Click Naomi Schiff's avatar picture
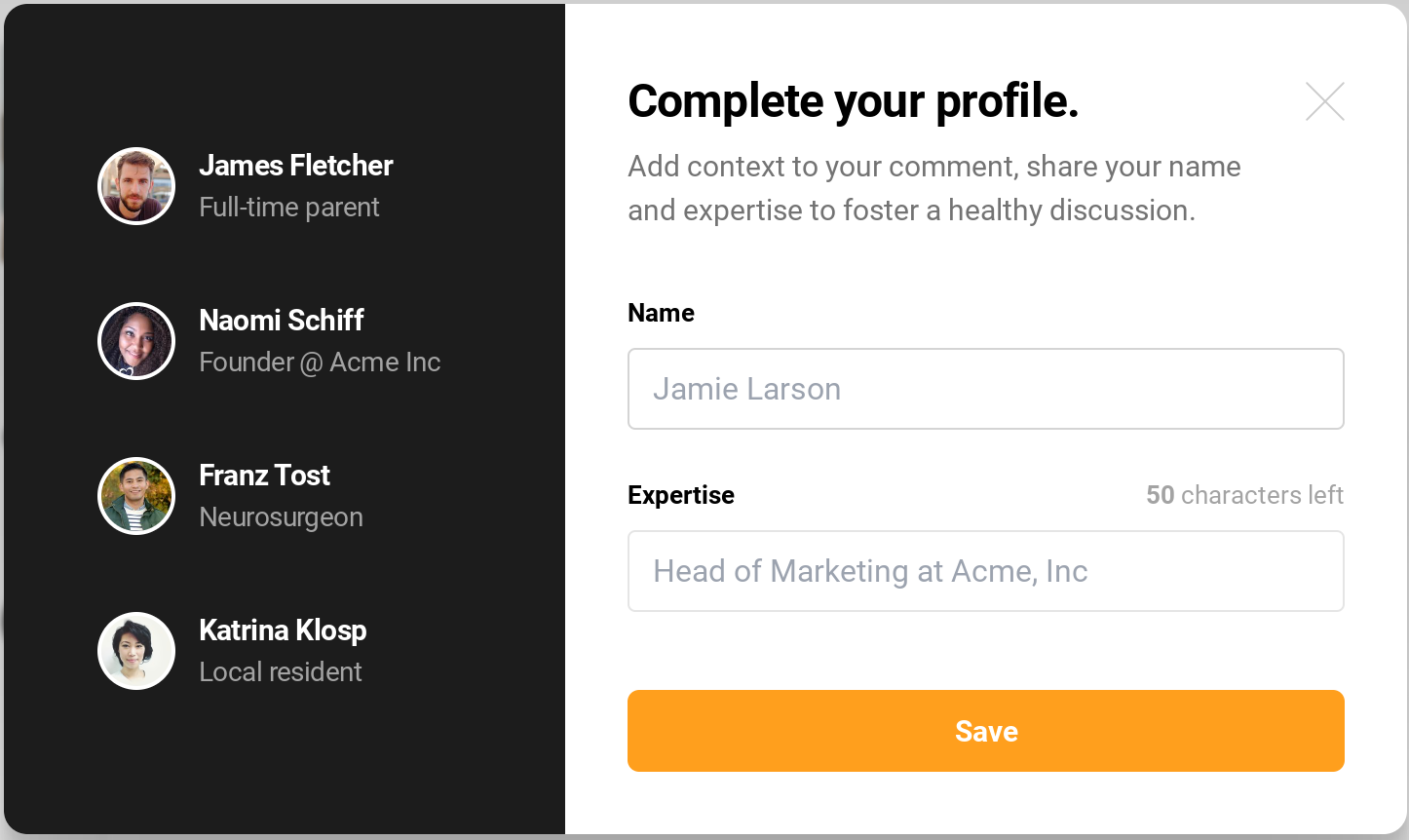 (x=136, y=341)
